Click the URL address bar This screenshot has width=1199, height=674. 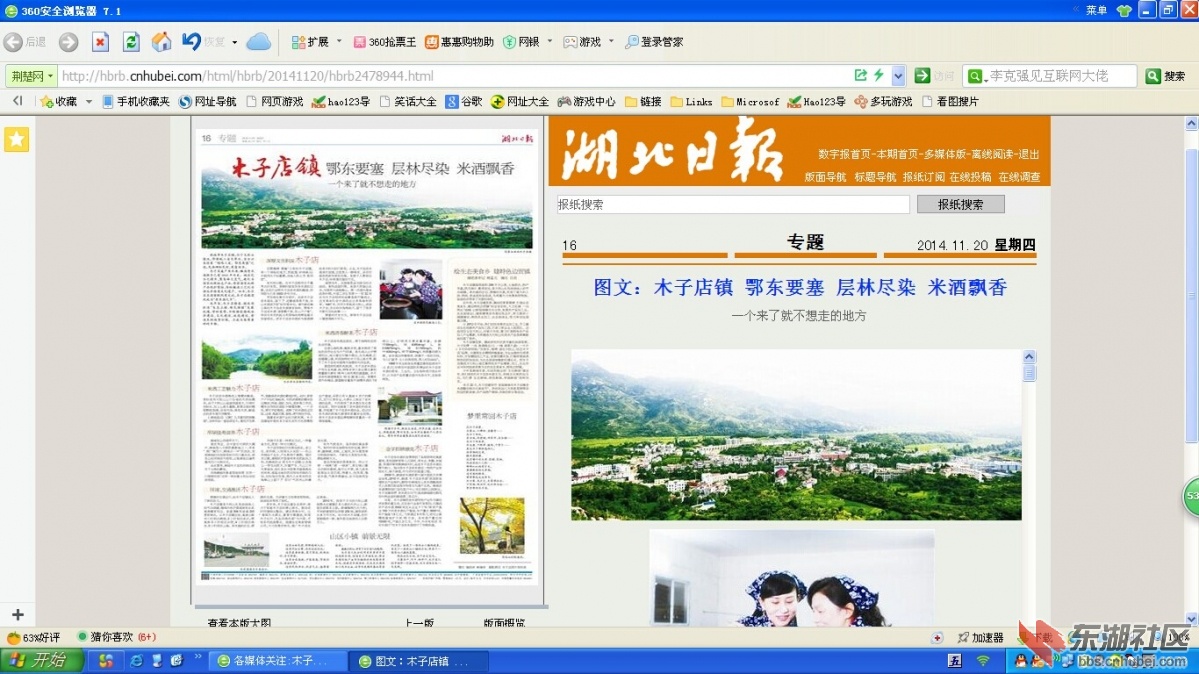coord(451,76)
